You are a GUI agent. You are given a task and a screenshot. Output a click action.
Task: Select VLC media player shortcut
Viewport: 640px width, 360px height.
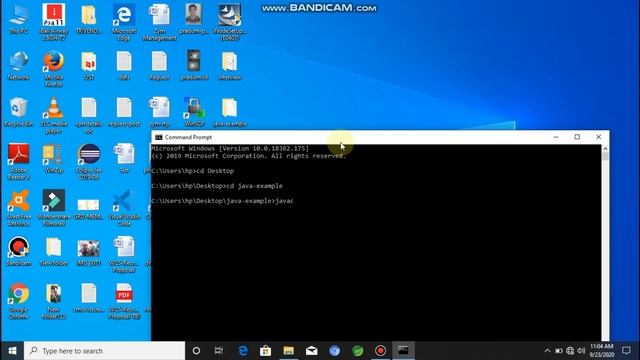(53, 115)
